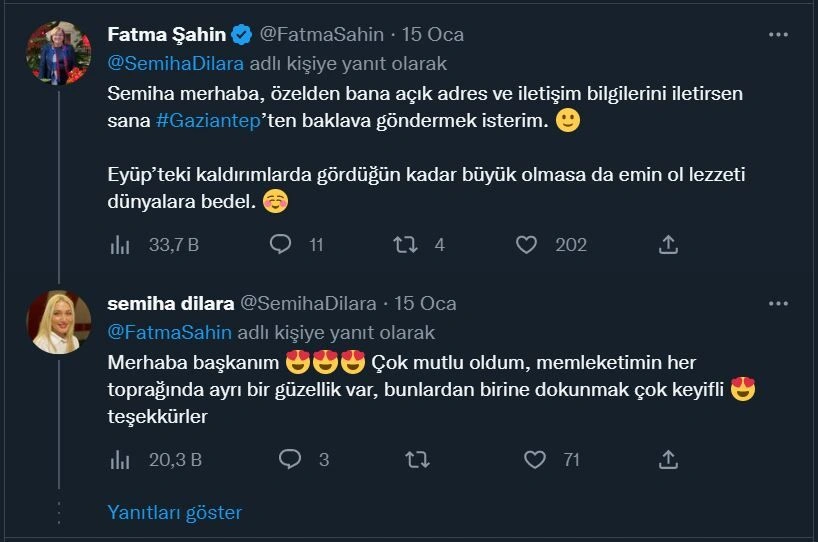818x542 pixels.
Task: Open the @FatmaSahin mention in reply
Action: point(169,332)
